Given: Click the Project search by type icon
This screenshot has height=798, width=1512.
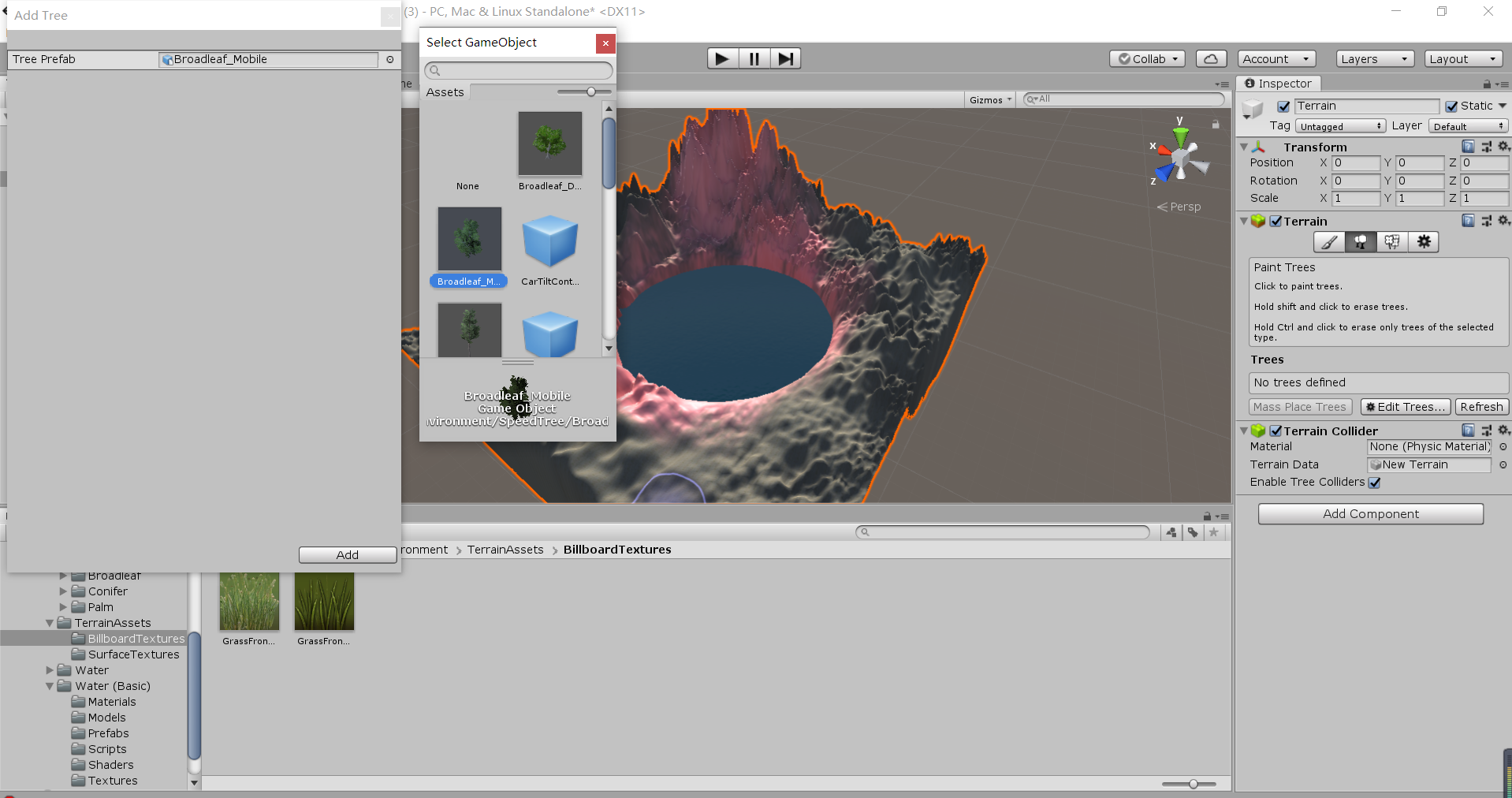Looking at the screenshot, I should (x=1171, y=532).
